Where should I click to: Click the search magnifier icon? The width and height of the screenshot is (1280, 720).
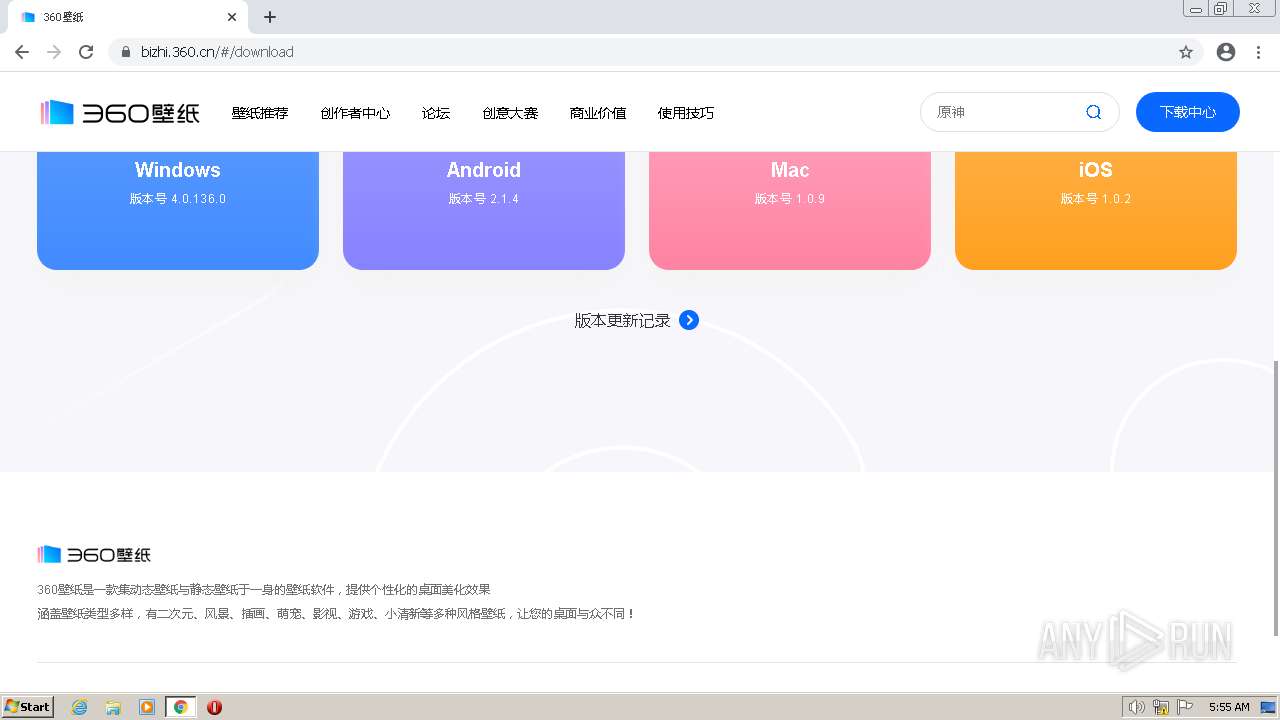[x=1094, y=112]
